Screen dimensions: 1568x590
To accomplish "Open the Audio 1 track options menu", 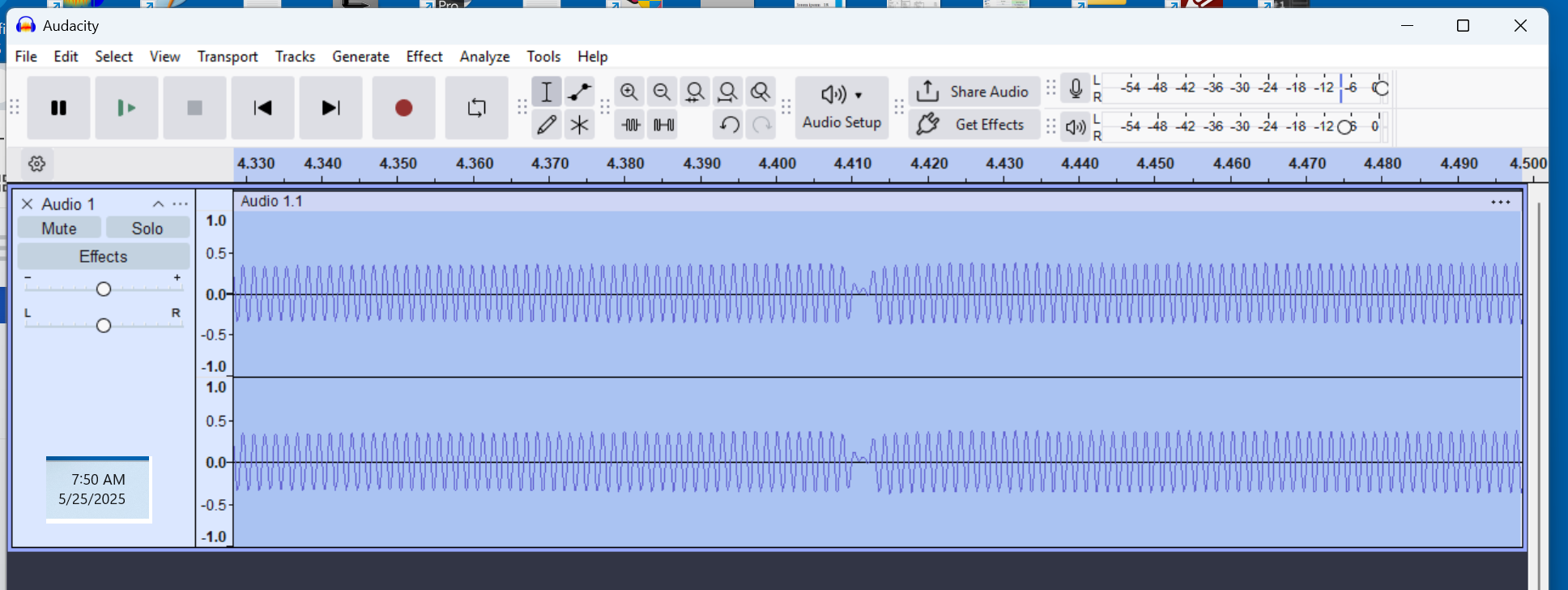I will coord(181,204).
